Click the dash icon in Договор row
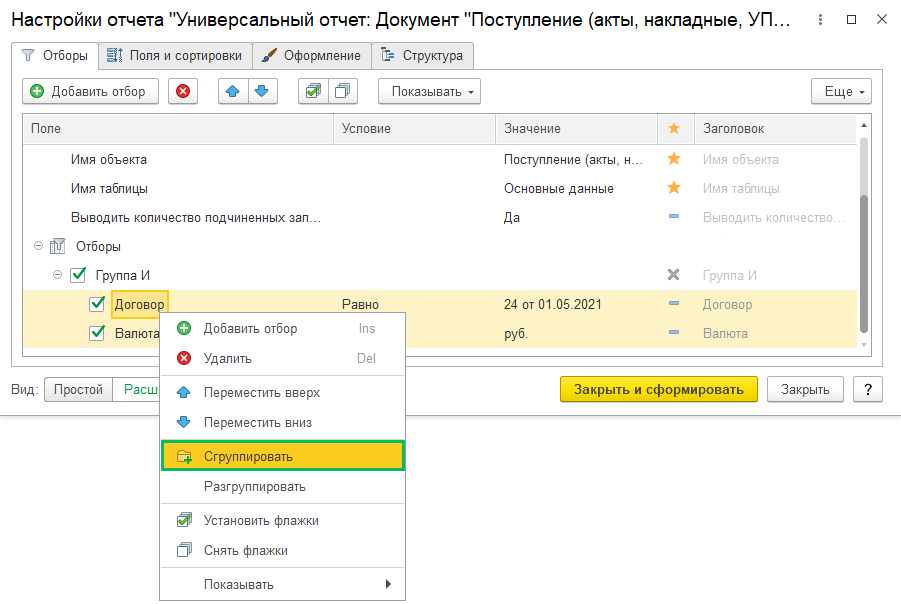 (673, 303)
